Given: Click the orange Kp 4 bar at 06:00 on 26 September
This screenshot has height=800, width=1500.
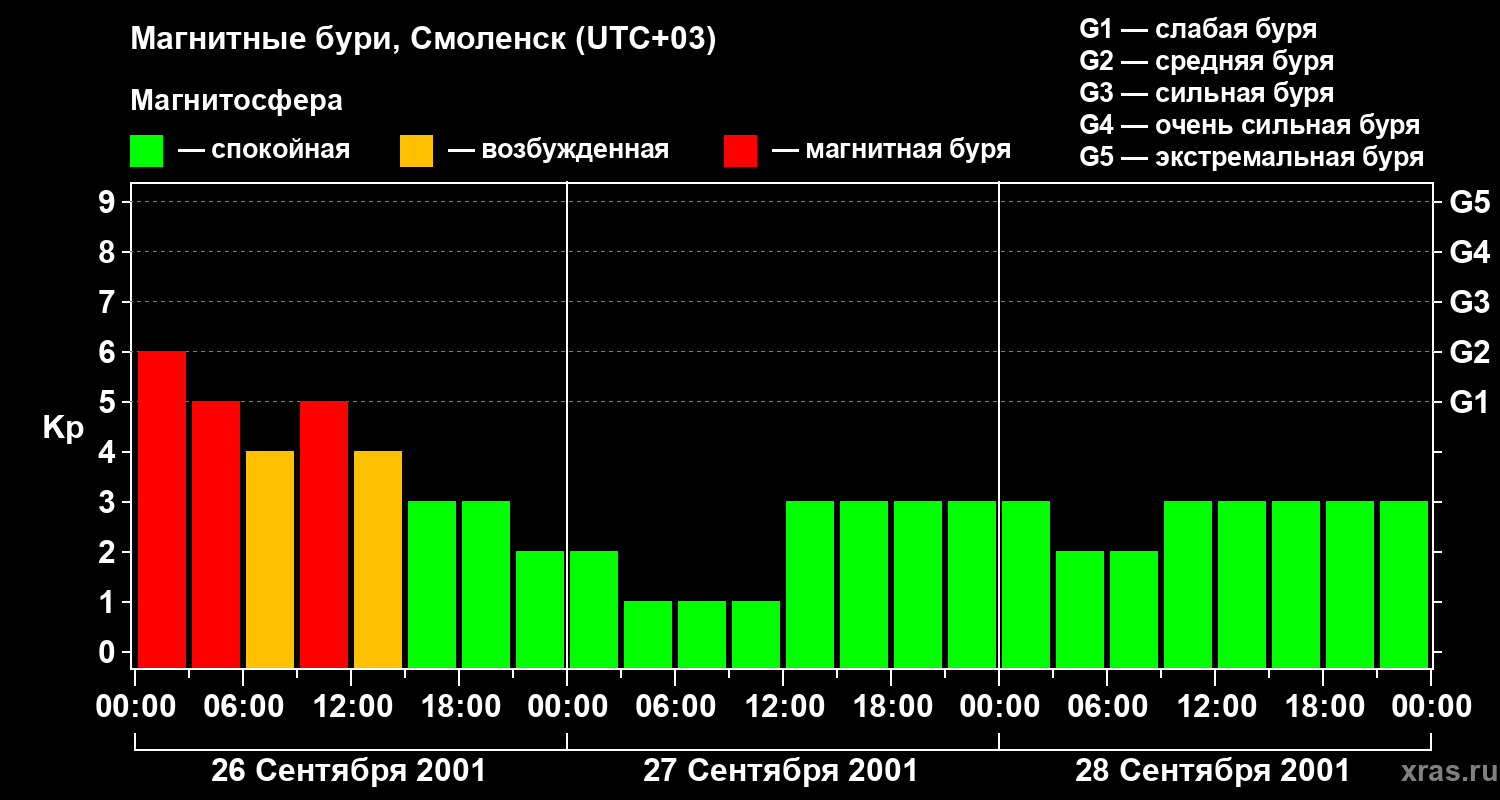Looking at the screenshot, I should coord(270,559).
